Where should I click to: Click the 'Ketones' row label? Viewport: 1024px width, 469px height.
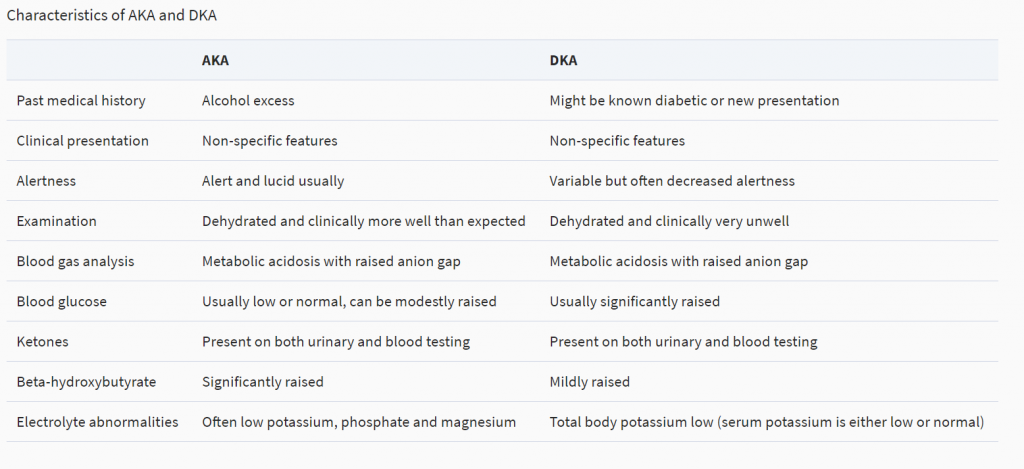pos(42,342)
